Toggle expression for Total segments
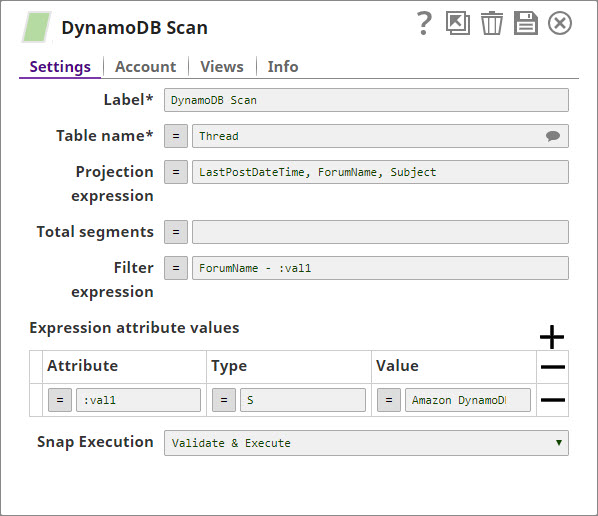Viewport: 598px width, 516px height. pos(176,232)
